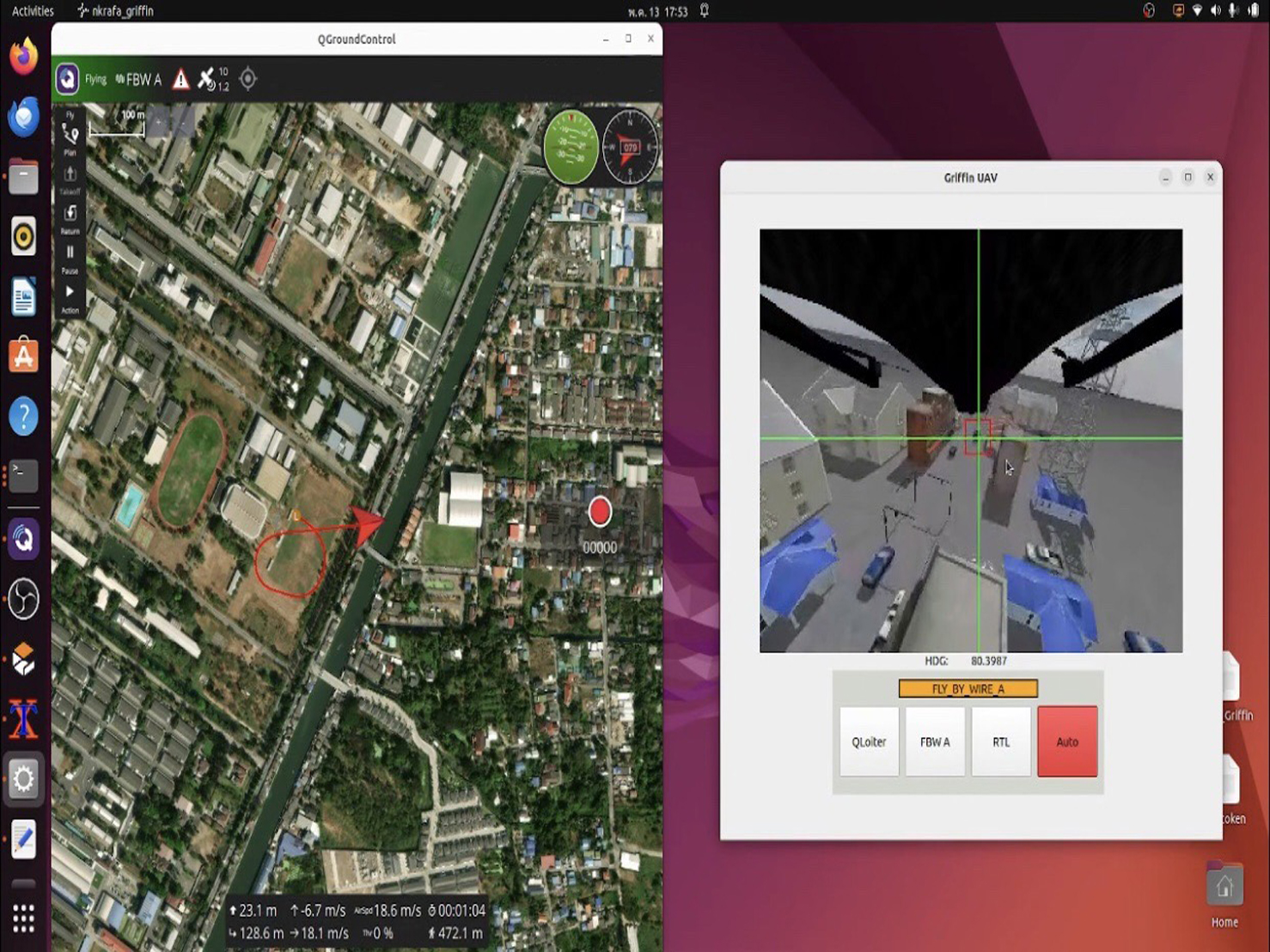
Task: Select QLoiter mode in Griffin UAV
Action: [869, 741]
